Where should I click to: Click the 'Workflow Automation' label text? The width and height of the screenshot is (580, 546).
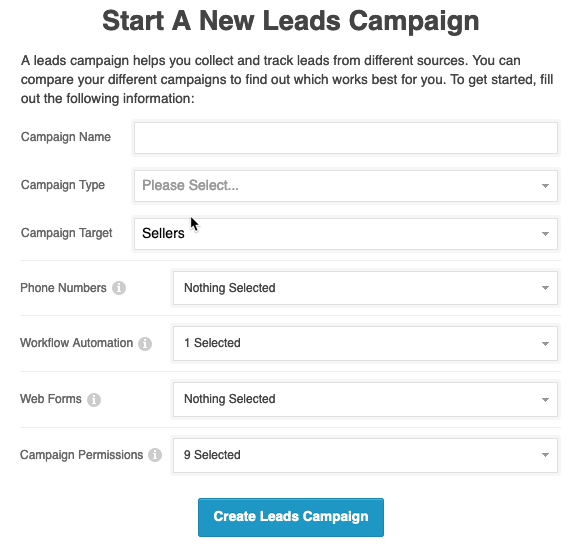coord(77,343)
